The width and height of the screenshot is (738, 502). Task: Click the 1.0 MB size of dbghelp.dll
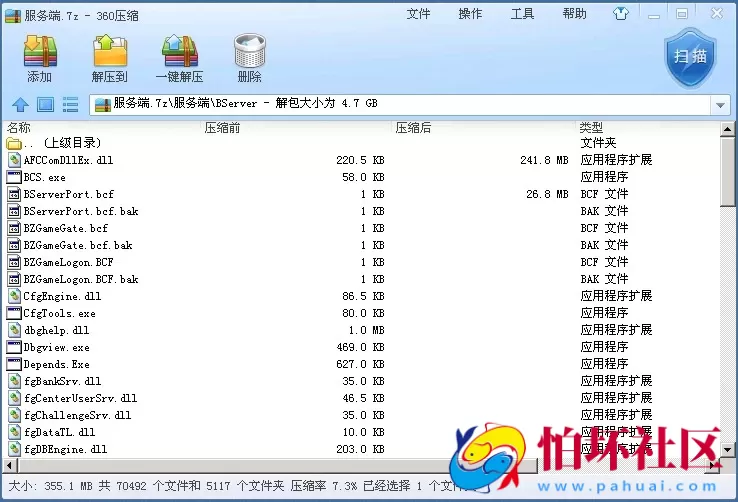[x=366, y=330]
